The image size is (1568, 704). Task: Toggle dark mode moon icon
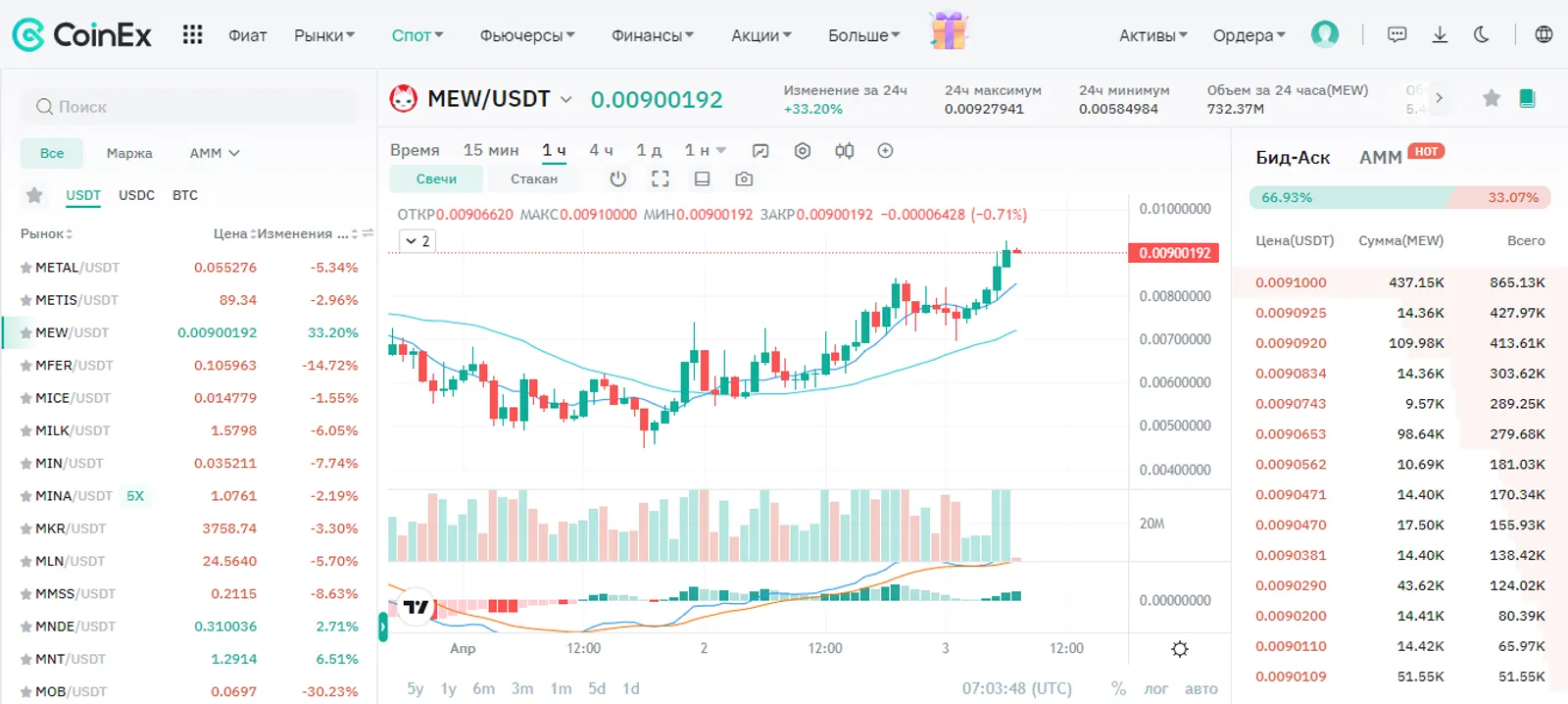[1482, 34]
